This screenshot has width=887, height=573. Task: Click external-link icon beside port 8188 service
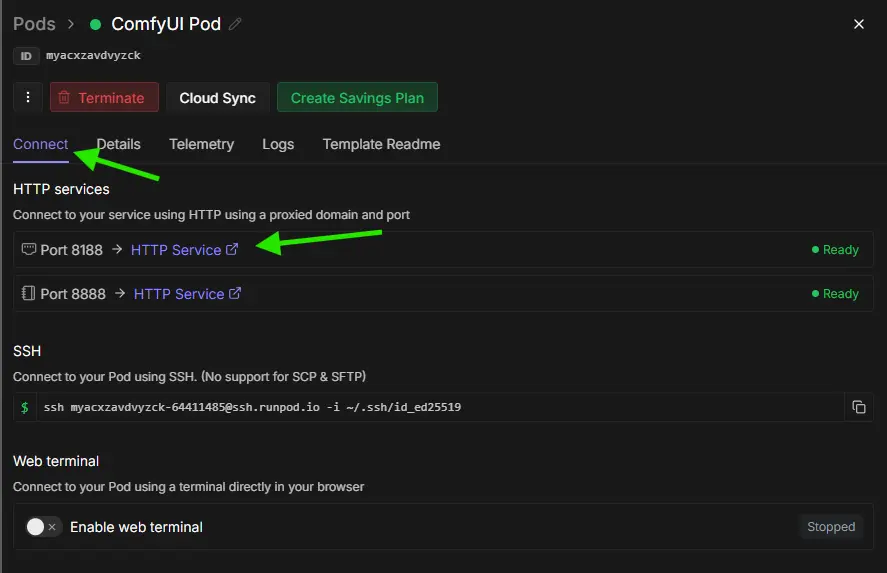tap(232, 250)
